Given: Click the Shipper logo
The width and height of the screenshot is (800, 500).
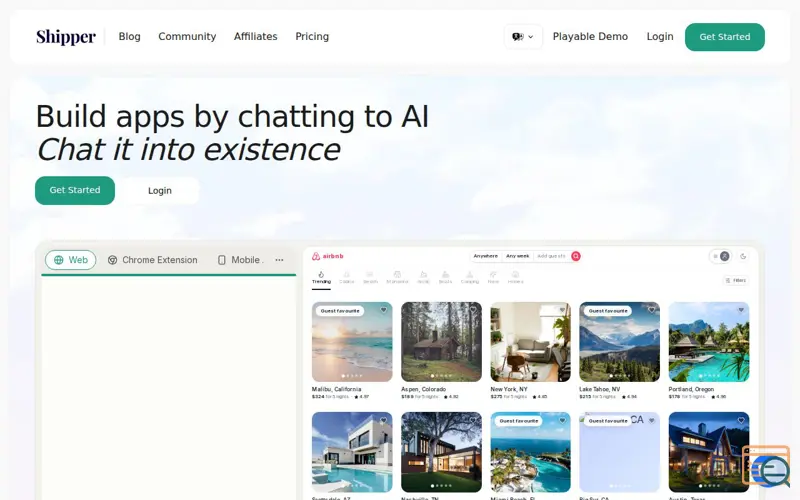Looking at the screenshot, I should 66,37.
